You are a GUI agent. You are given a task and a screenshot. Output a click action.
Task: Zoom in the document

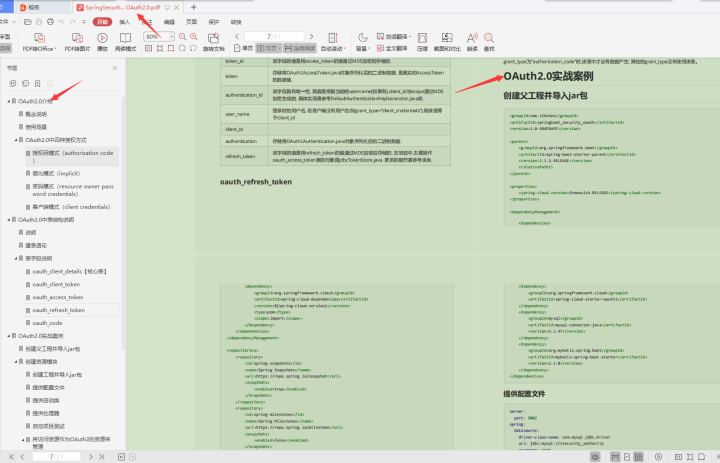(x=194, y=36)
